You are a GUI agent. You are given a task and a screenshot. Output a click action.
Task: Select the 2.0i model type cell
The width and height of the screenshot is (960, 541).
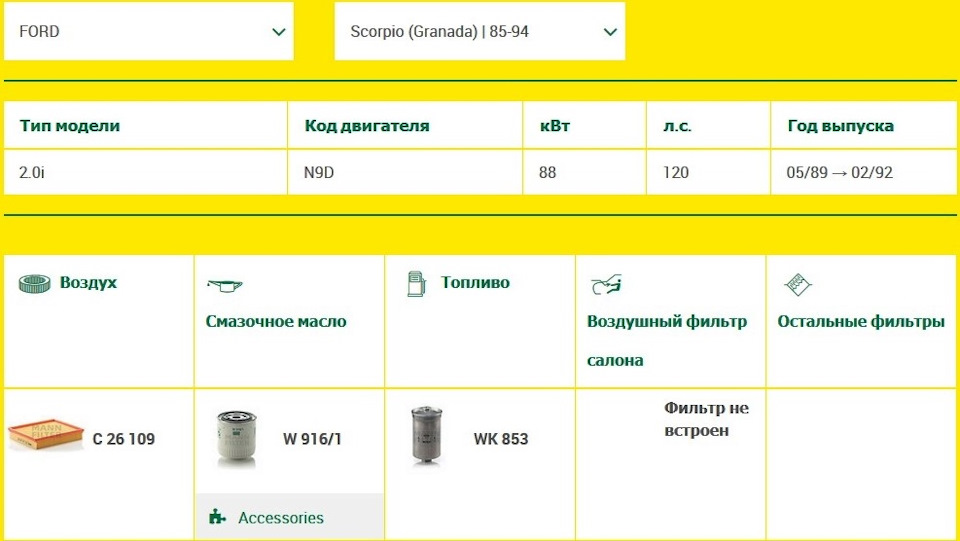pos(146,173)
